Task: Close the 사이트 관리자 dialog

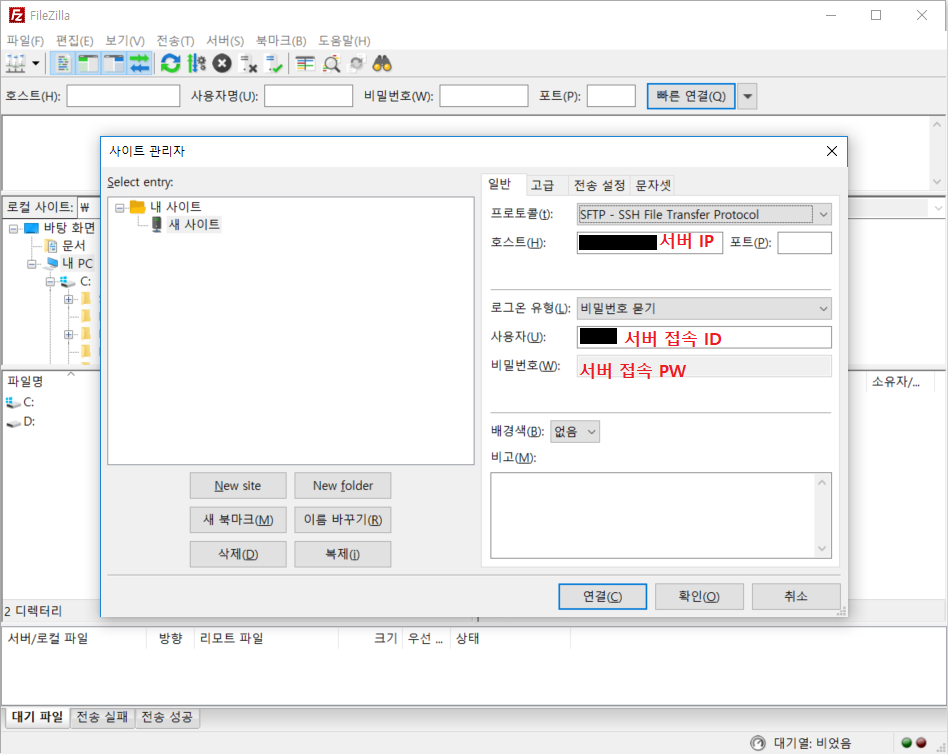Action: click(832, 151)
